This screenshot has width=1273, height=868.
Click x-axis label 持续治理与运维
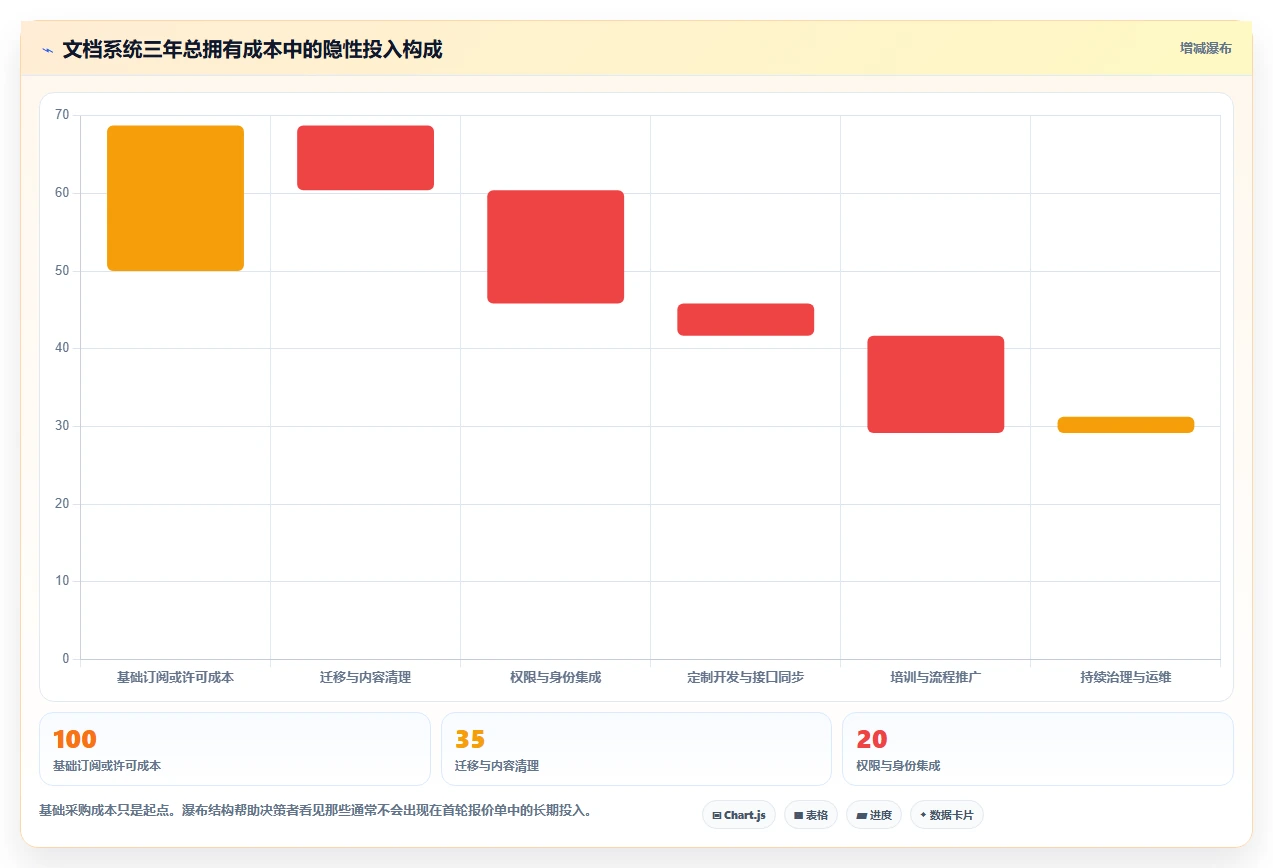1125,677
